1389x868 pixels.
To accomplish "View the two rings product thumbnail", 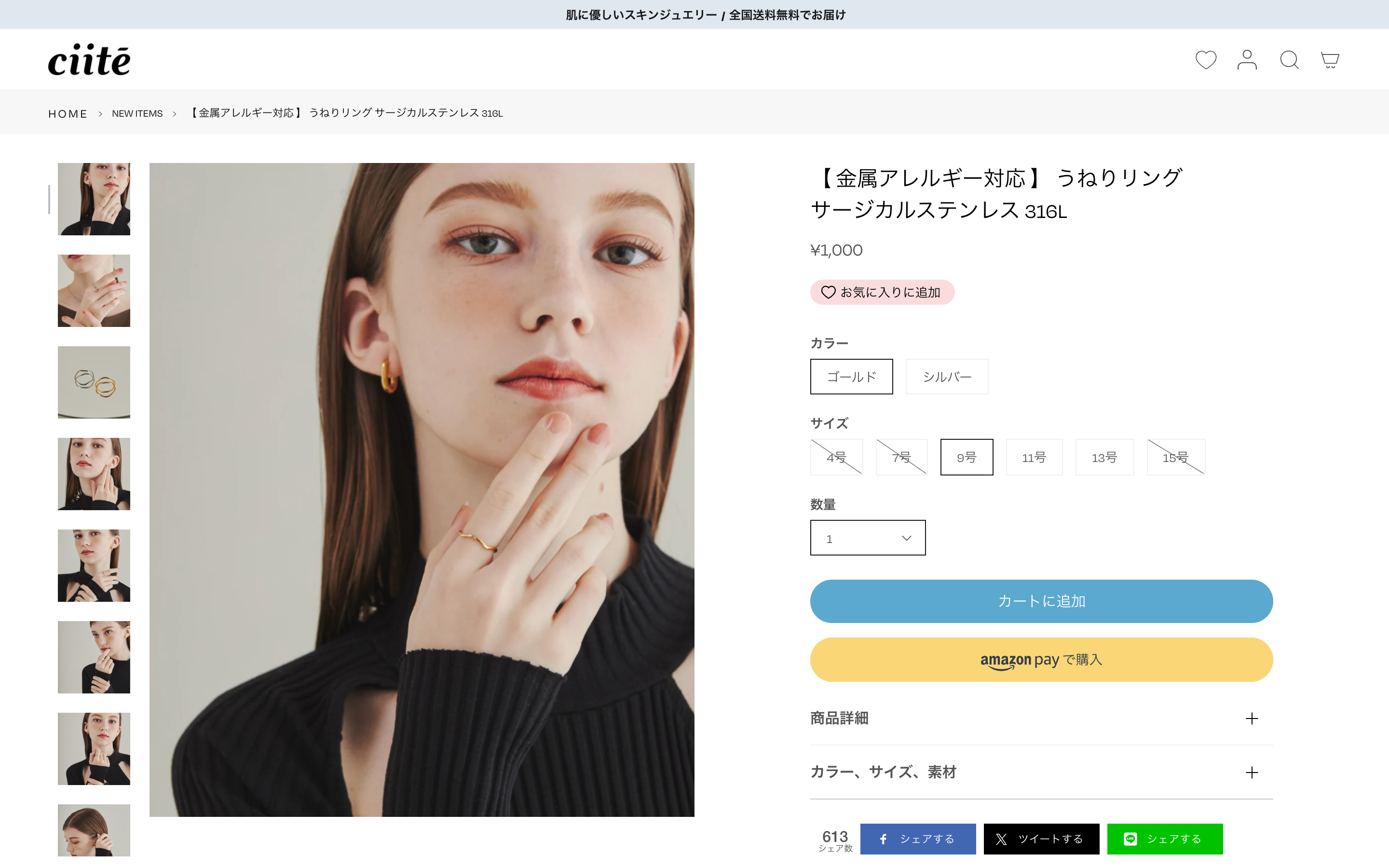I will [x=94, y=382].
